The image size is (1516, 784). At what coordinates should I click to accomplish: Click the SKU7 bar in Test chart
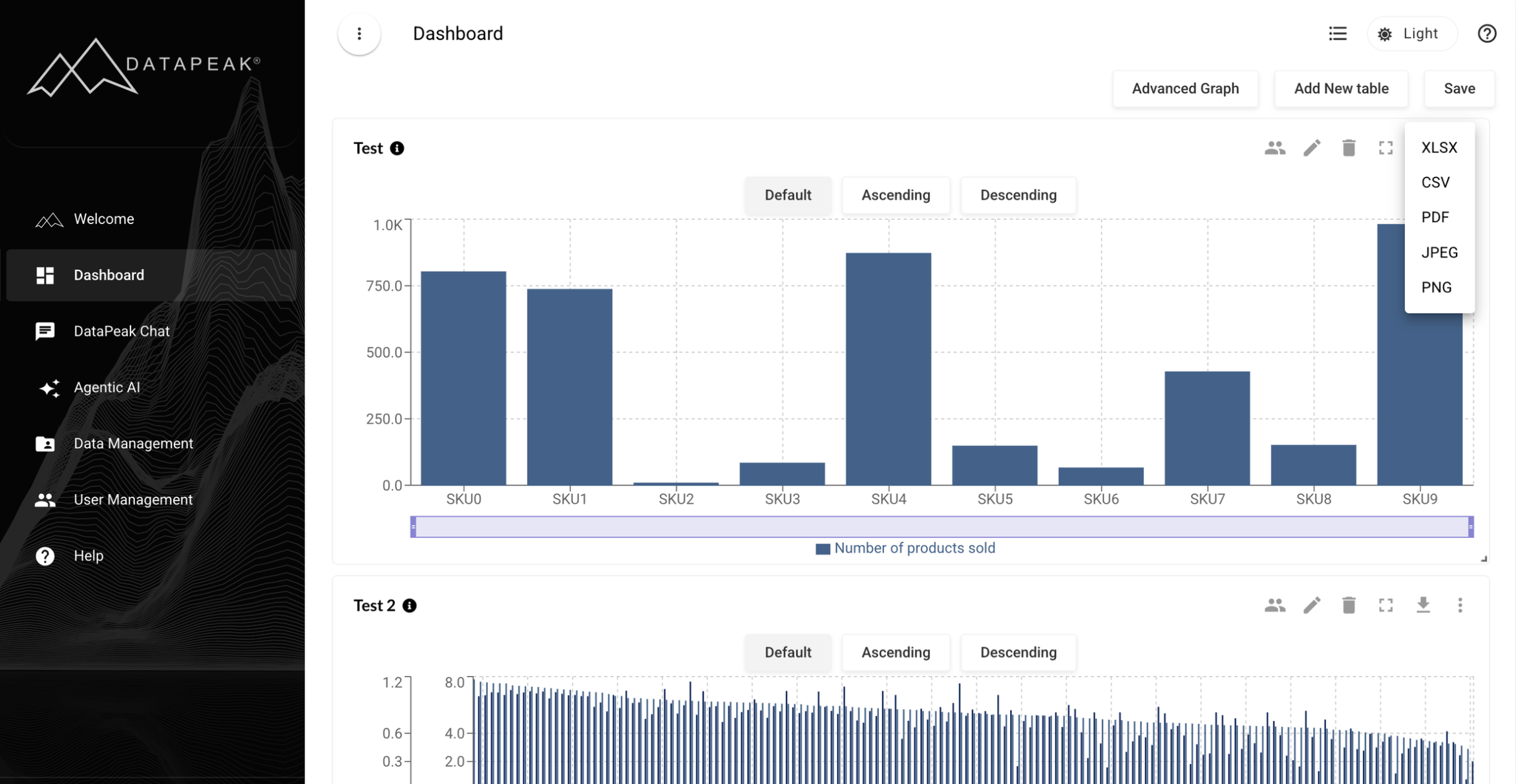point(1207,428)
